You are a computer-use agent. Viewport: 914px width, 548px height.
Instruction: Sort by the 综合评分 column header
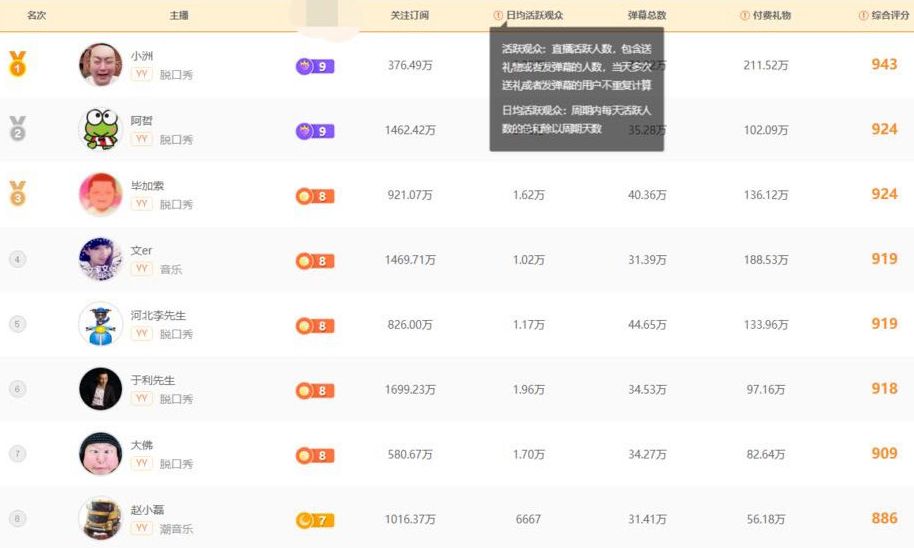coord(890,16)
